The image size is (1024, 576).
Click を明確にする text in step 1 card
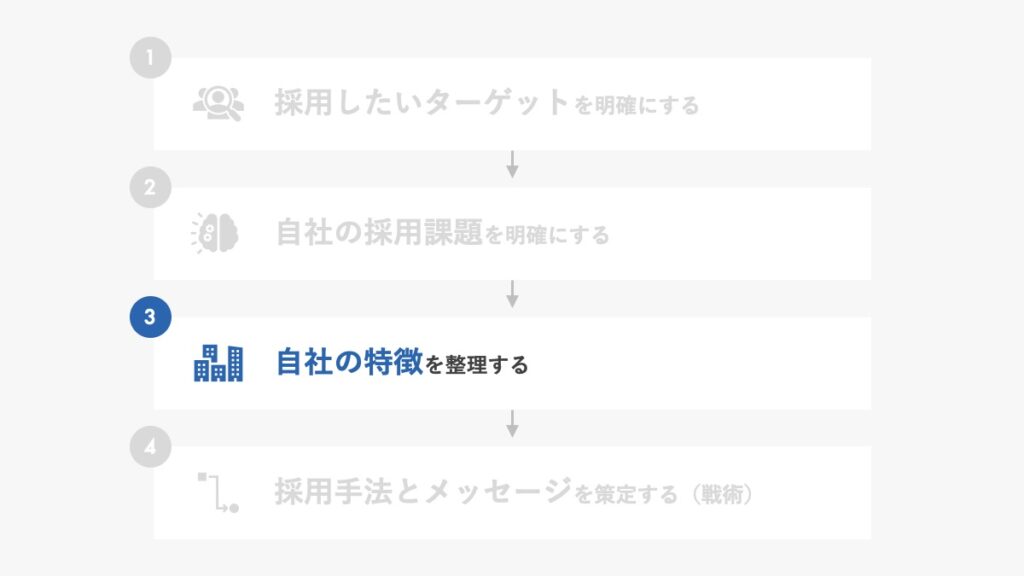[637, 105]
